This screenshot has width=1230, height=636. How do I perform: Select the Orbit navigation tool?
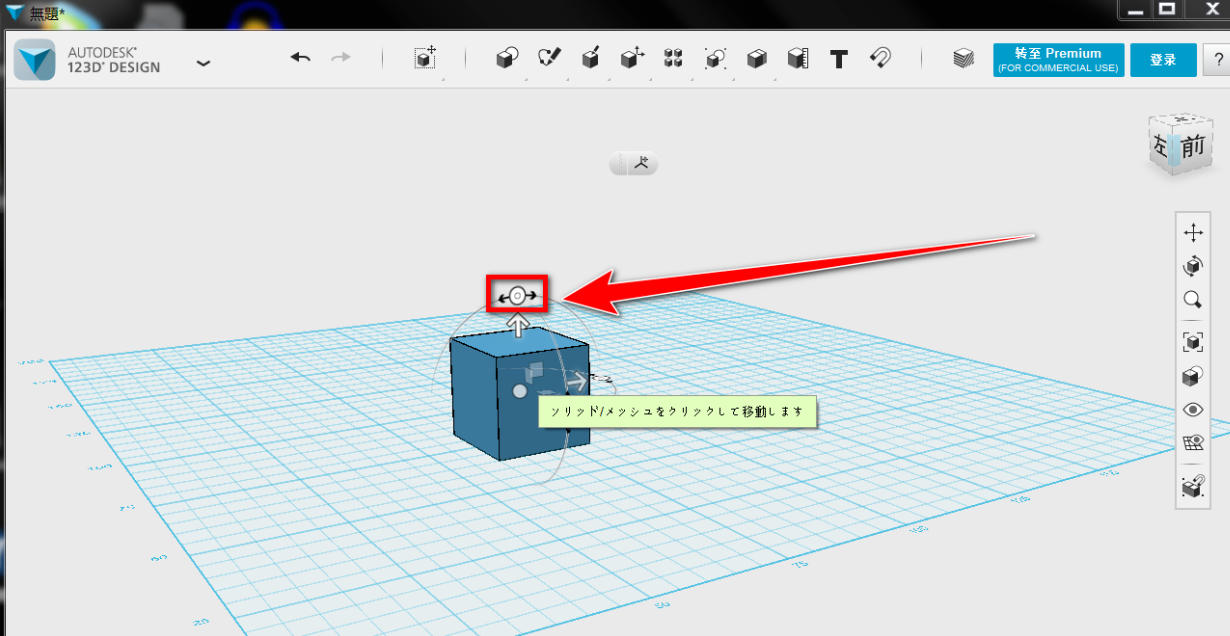point(1192,266)
